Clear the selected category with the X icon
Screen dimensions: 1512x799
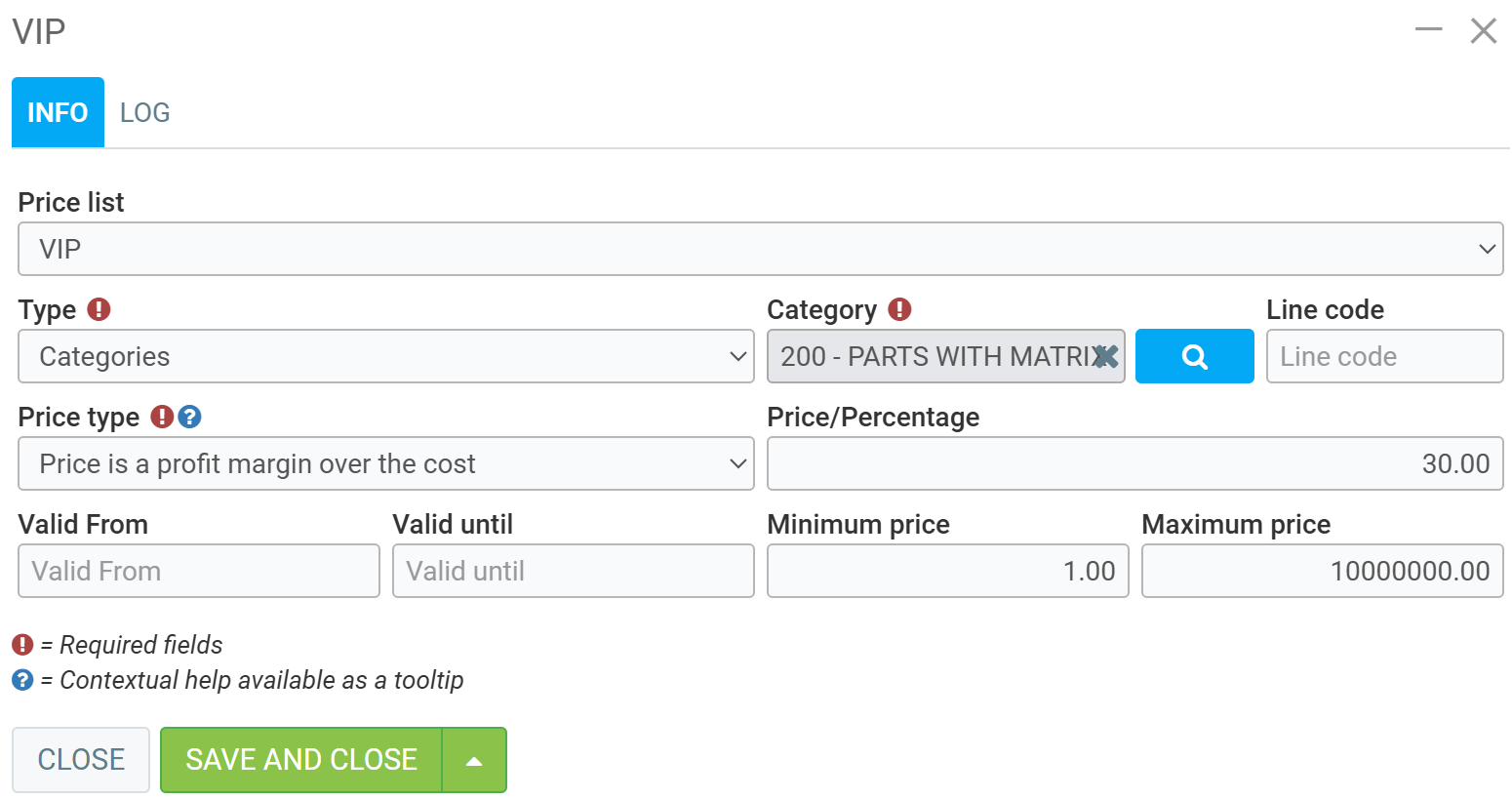1105,356
